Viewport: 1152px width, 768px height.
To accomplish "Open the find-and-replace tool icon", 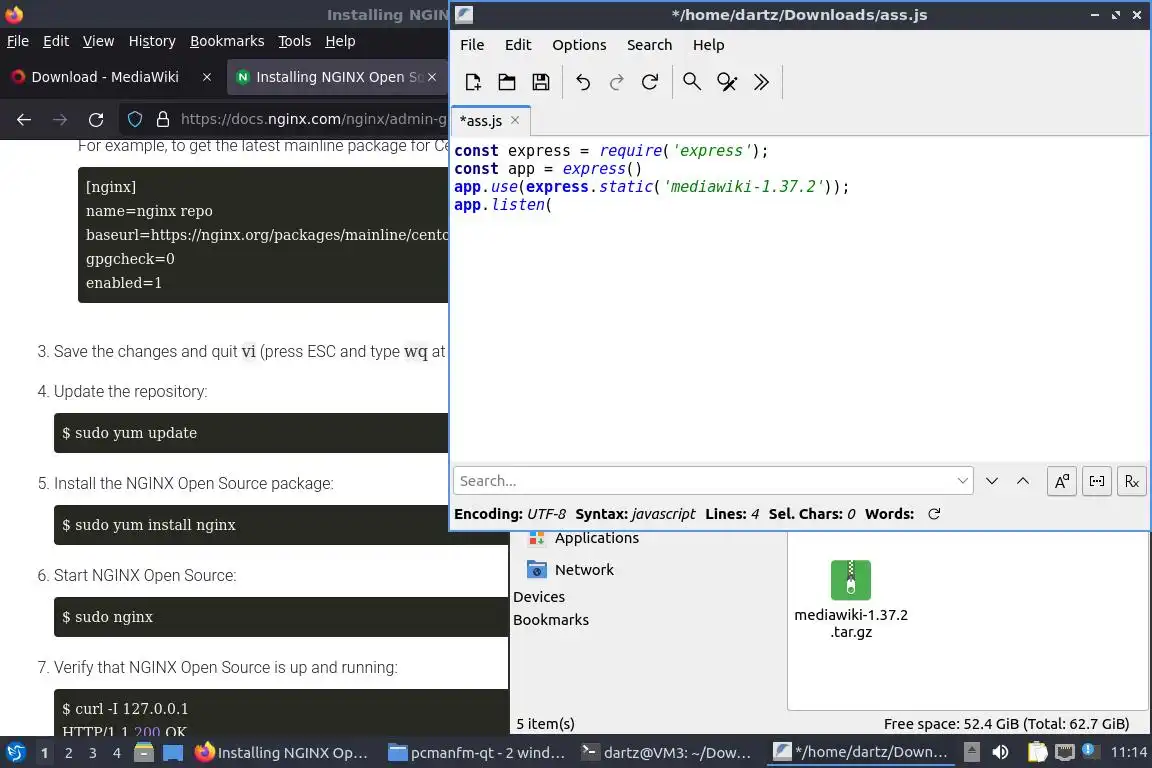I will point(727,82).
